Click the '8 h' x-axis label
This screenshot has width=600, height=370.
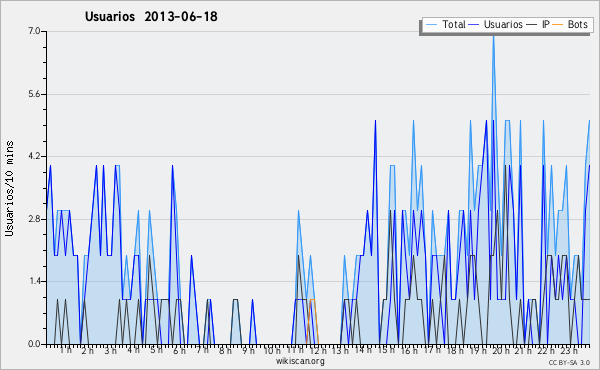coord(225,350)
